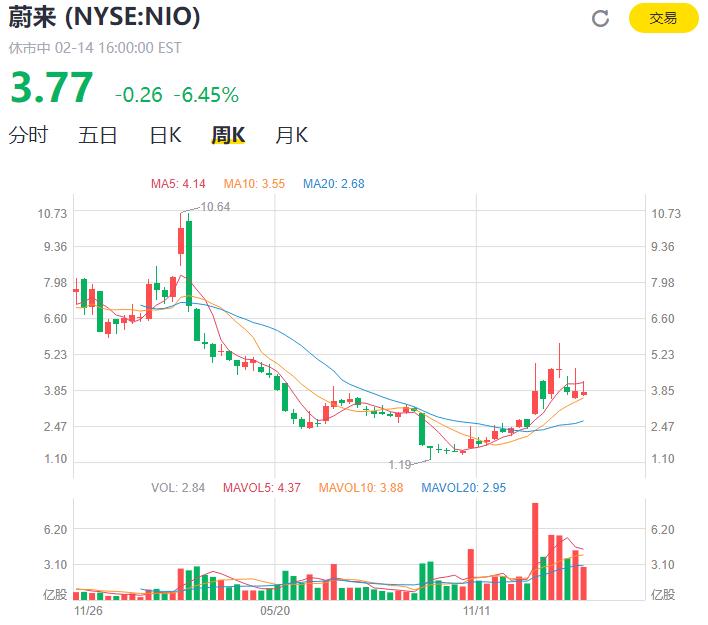The height and width of the screenshot is (625, 708).
Task: Click the left axis label 10.73
Action: (52, 213)
